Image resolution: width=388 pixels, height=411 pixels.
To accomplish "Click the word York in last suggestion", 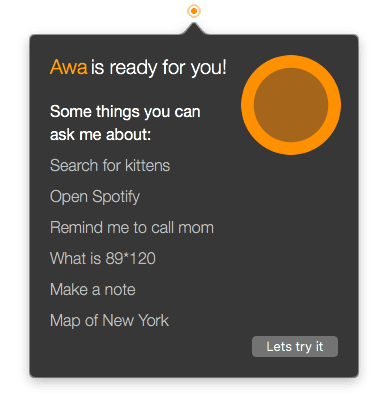I will 153,321.
